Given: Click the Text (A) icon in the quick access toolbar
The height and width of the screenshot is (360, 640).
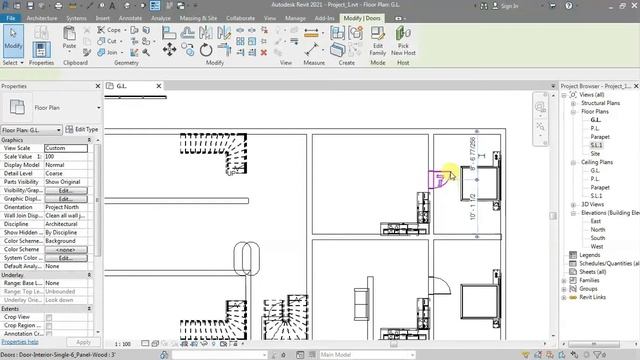Looking at the screenshot, I should 112,6.
